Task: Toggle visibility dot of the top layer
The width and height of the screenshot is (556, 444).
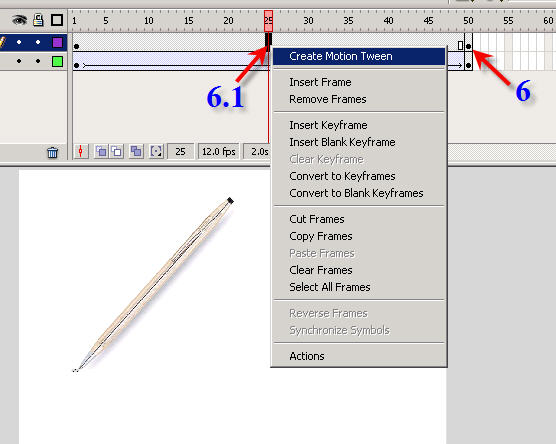Action: 19,42
